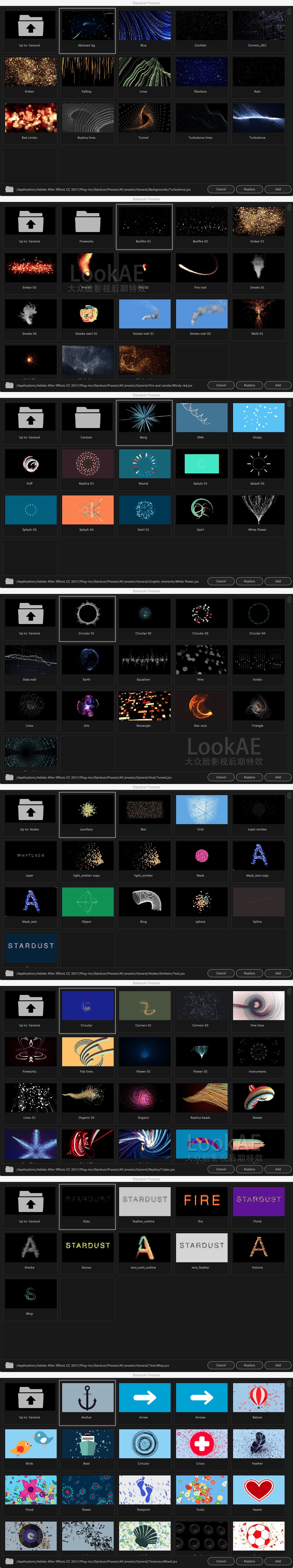Choose the Plankton background preset
Image resolution: width=293 pixels, height=1568 pixels.
click(201, 72)
